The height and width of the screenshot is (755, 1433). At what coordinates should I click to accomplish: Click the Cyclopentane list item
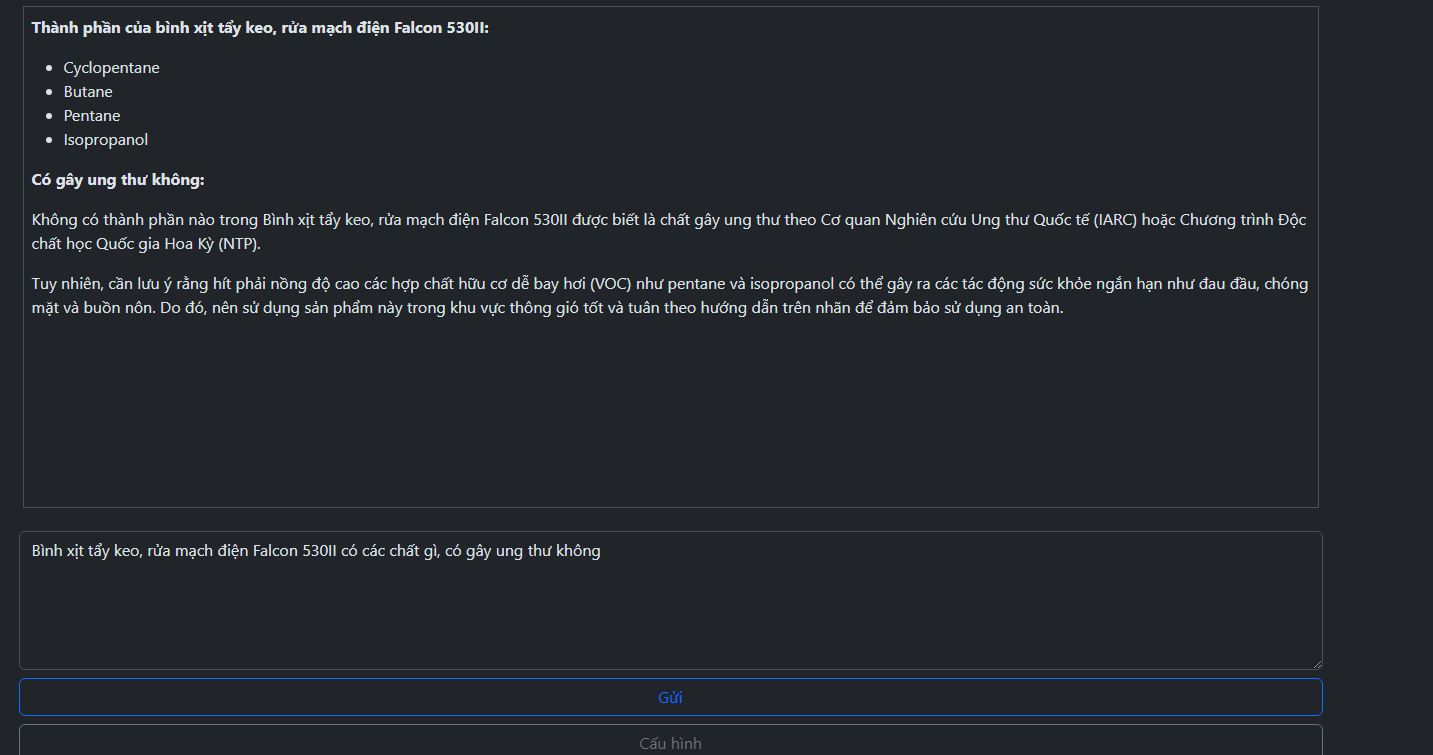click(x=111, y=68)
